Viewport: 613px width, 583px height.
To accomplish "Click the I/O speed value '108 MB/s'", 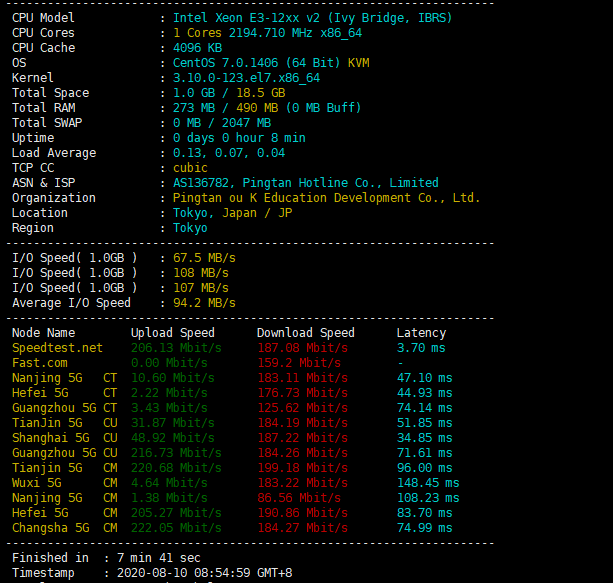I will pyautogui.click(x=201, y=273).
